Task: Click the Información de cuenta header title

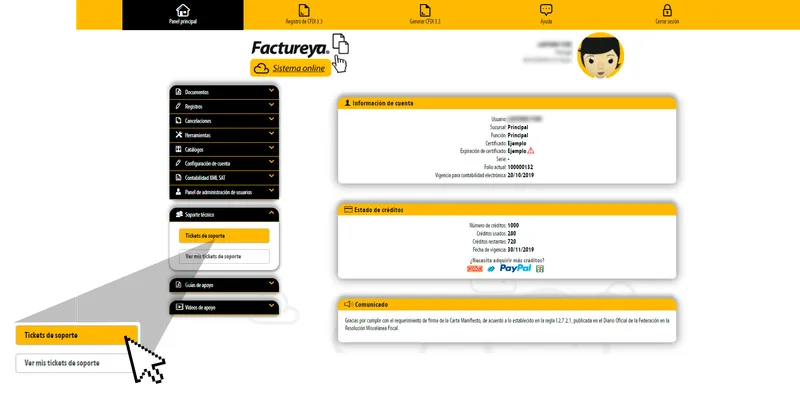Action: (x=383, y=103)
